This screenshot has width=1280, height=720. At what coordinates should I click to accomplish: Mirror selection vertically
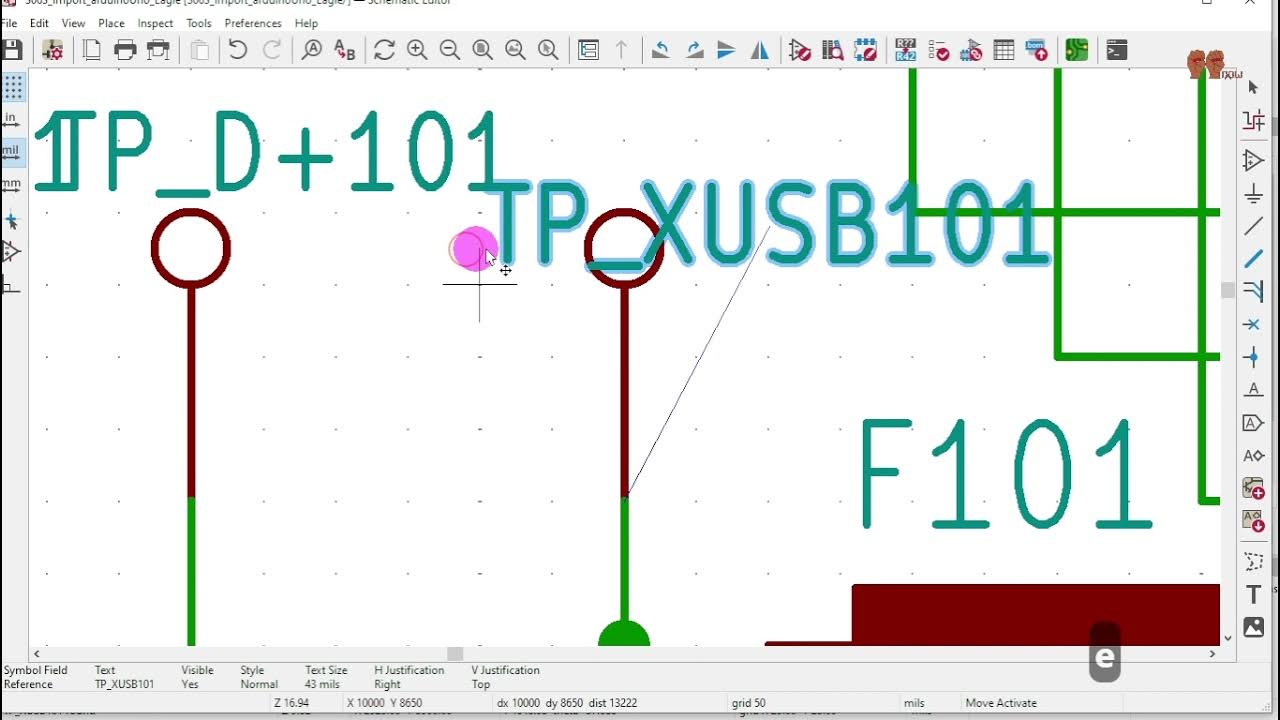[727, 50]
